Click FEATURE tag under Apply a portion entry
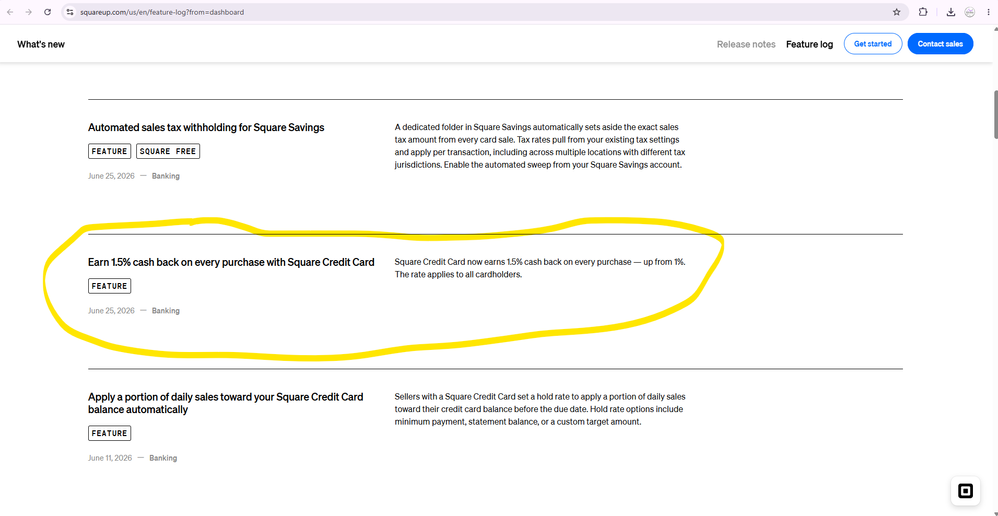 click(x=109, y=433)
